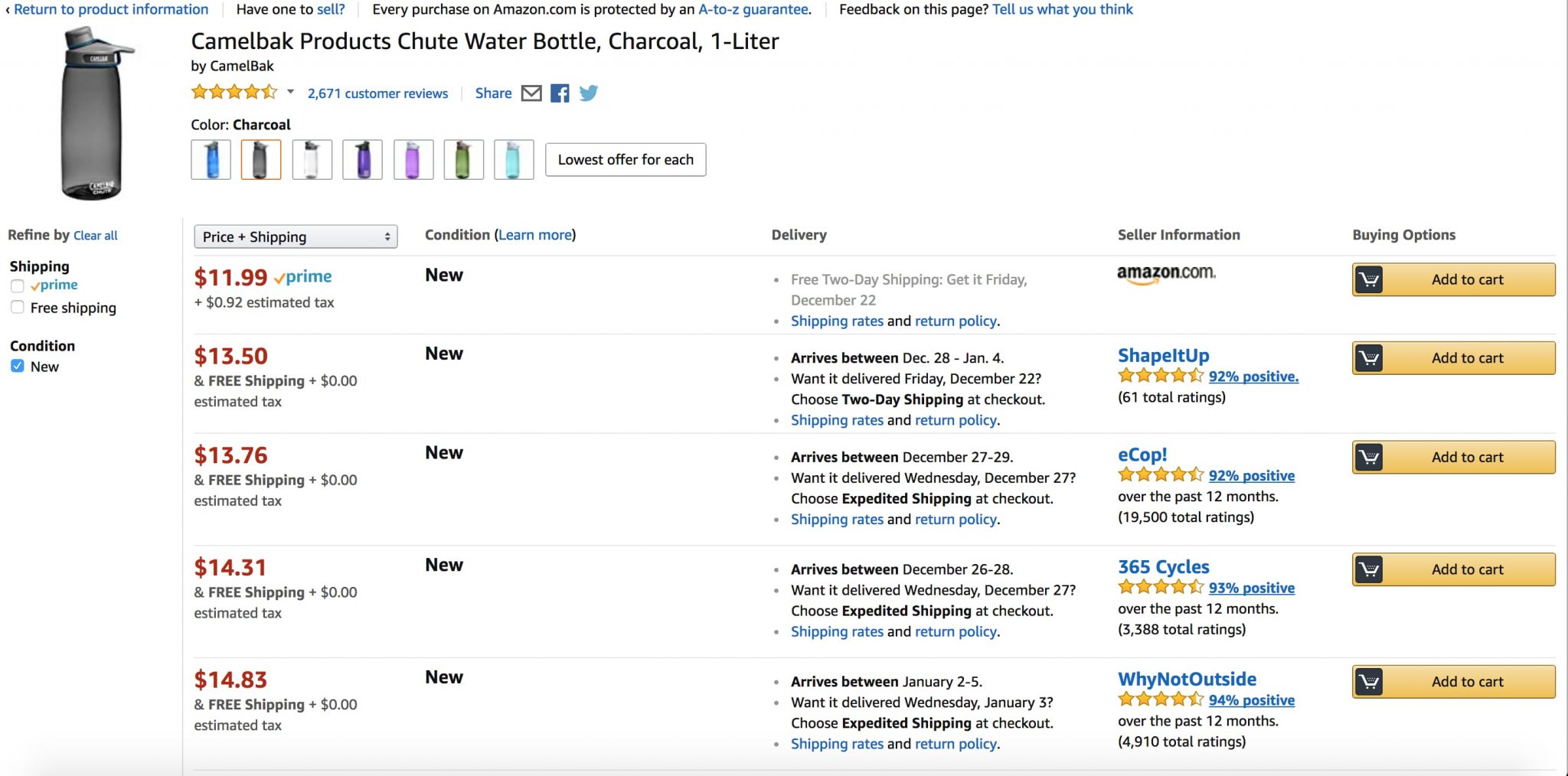Open 2,671 customer reviews link
The width and height of the screenshot is (1568, 776).
[377, 93]
